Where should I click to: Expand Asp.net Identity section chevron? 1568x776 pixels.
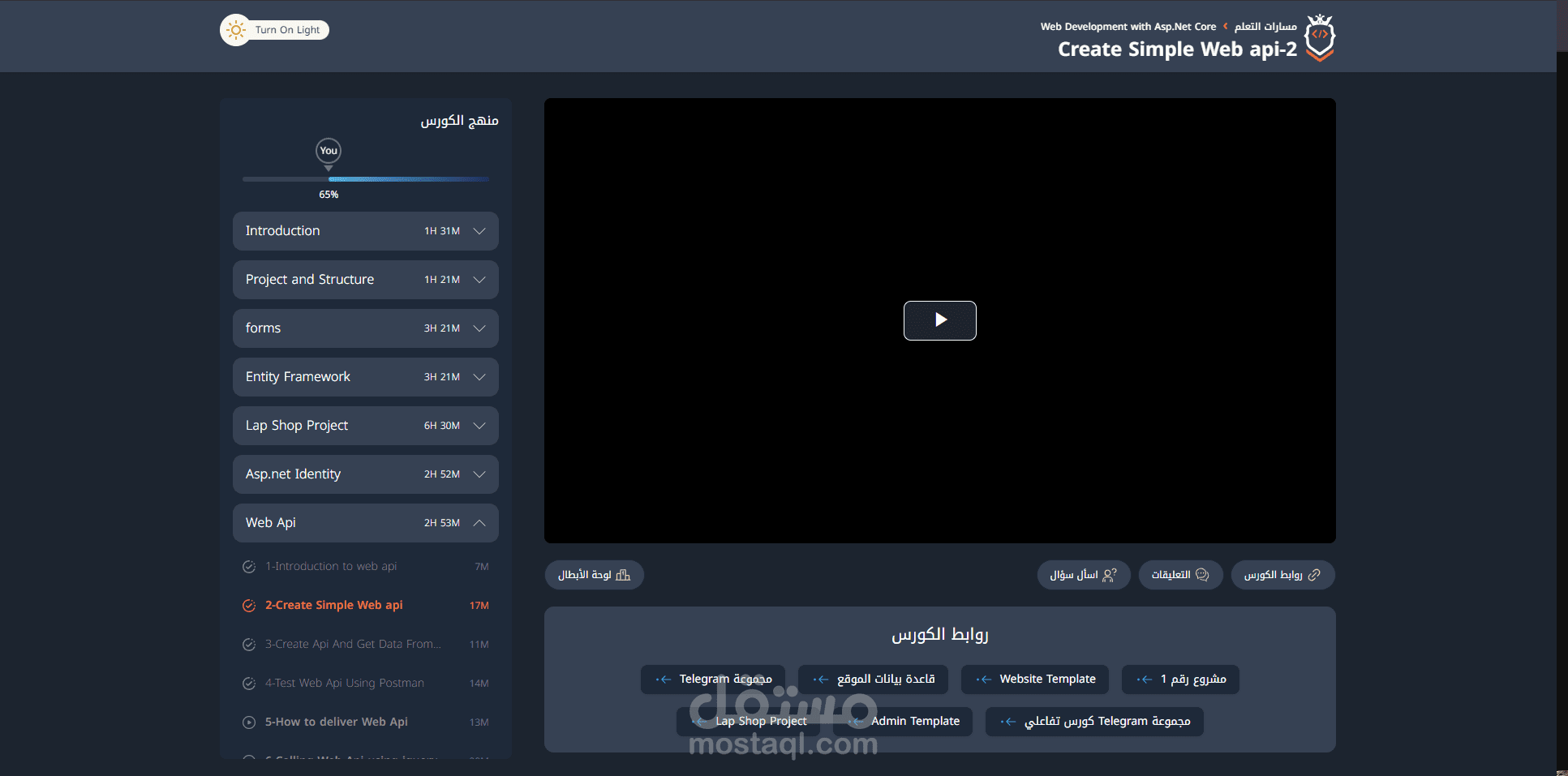pos(479,474)
